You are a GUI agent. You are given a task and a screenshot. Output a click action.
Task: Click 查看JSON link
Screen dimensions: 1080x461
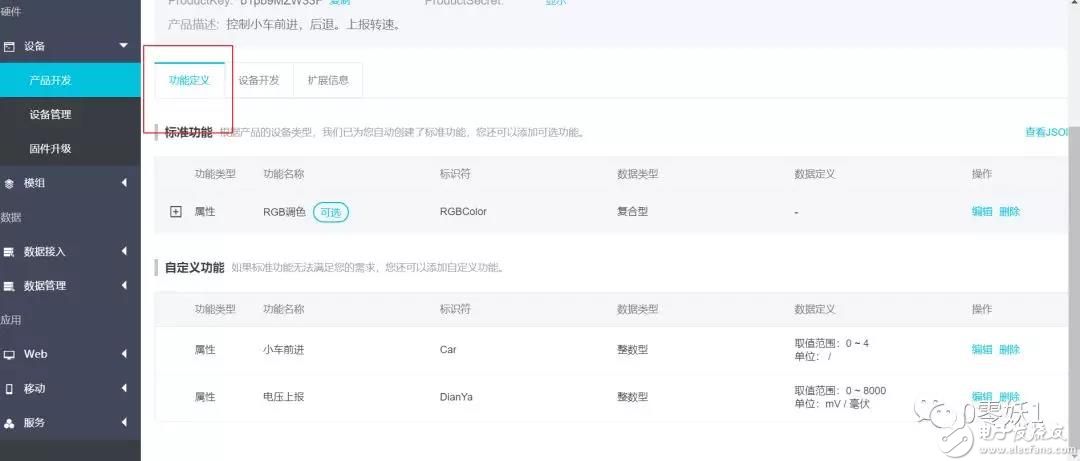(x=1046, y=132)
